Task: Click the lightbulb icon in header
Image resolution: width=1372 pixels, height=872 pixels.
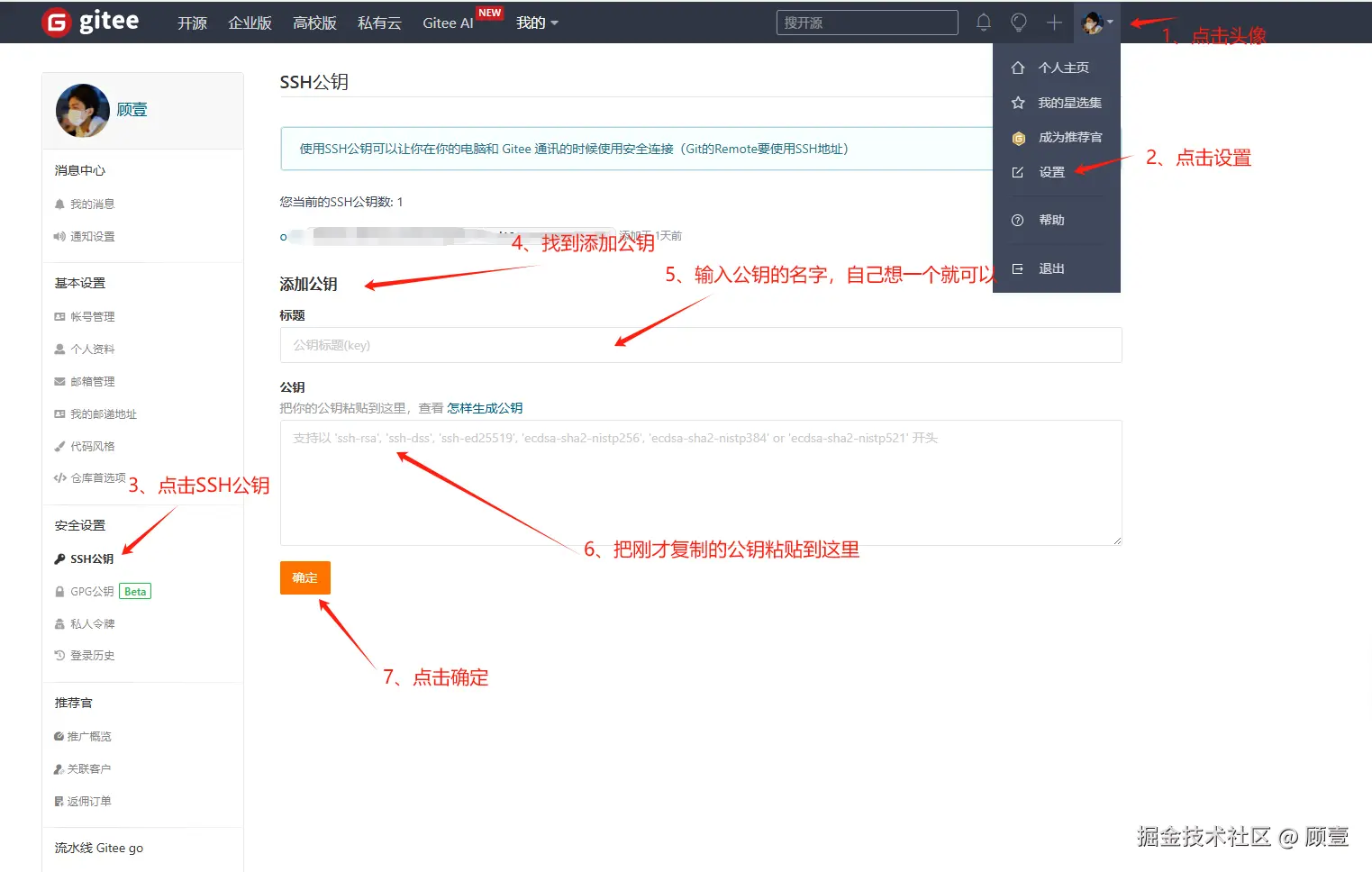Action: click(x=1019, y=23)
